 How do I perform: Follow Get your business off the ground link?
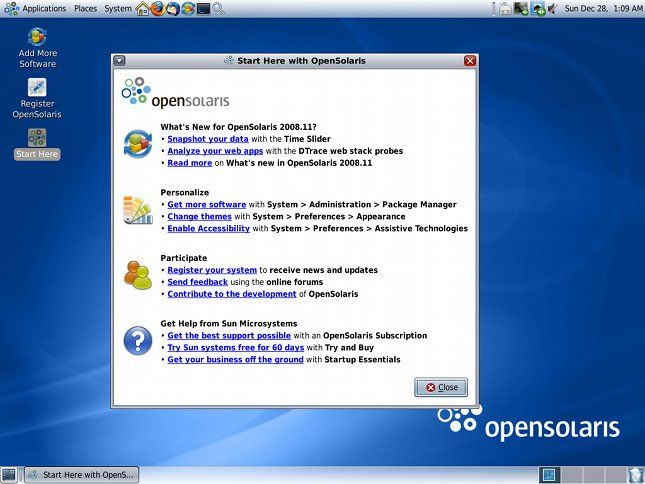235,359
